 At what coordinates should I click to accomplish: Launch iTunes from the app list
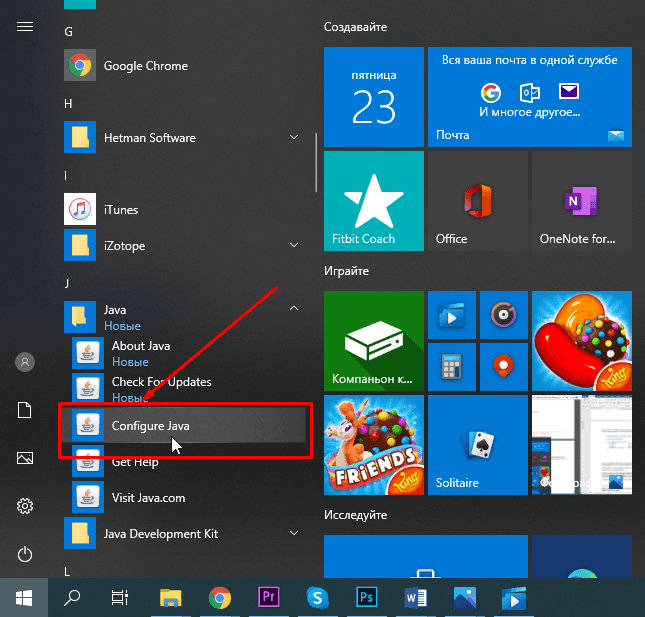click(121, 210)
